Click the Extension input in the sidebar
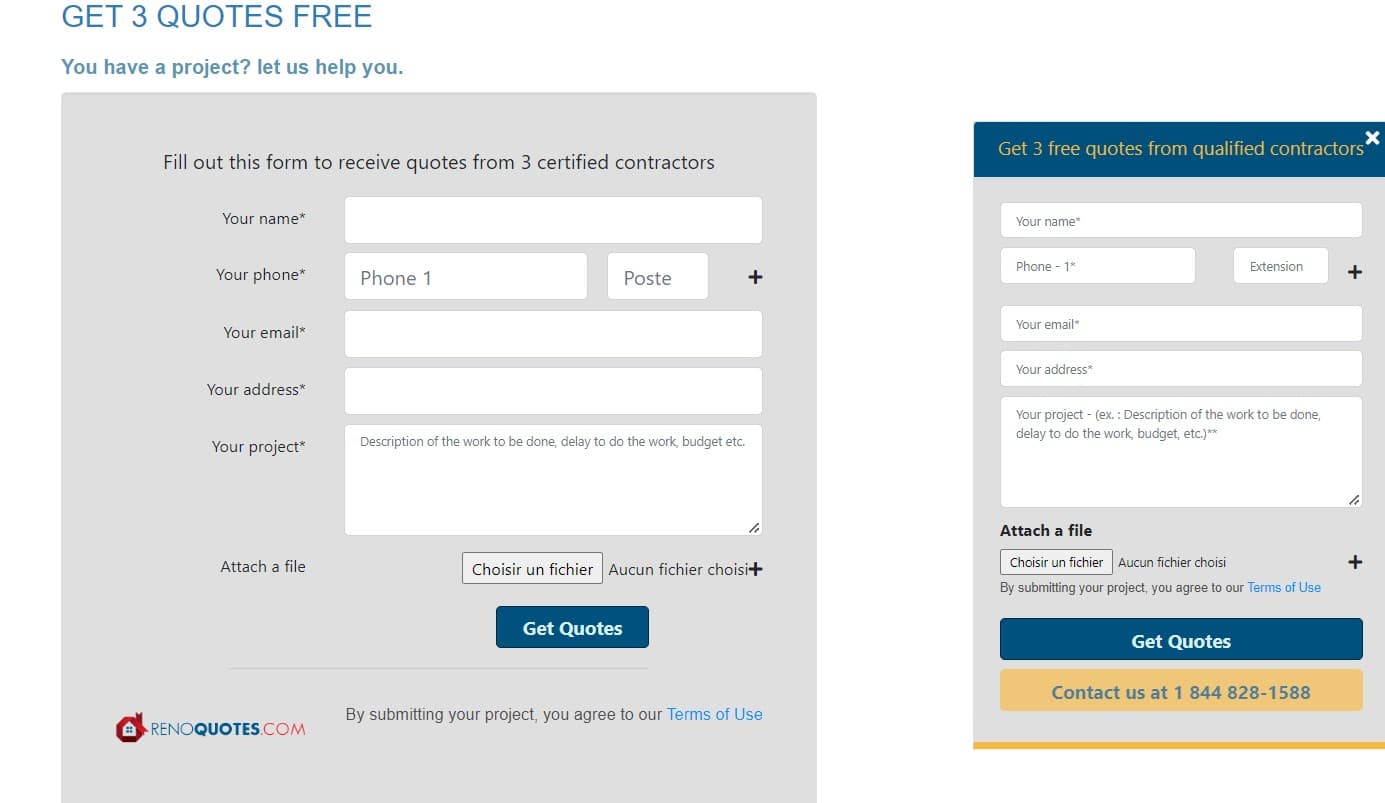Viewport: 1385px width, 803px height. tap(1279, 266)
